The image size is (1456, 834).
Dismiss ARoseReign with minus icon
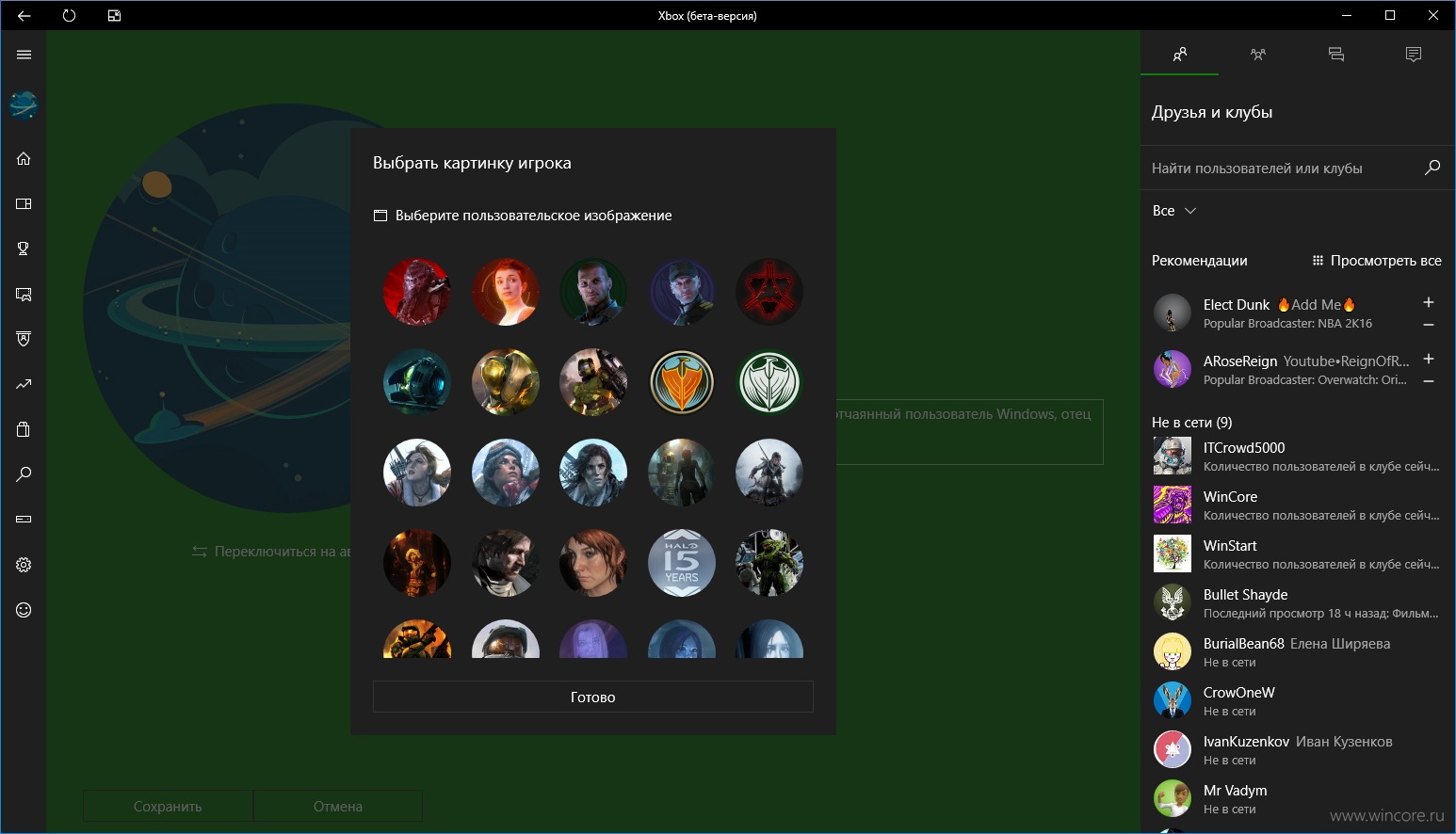coord(1428,381)
